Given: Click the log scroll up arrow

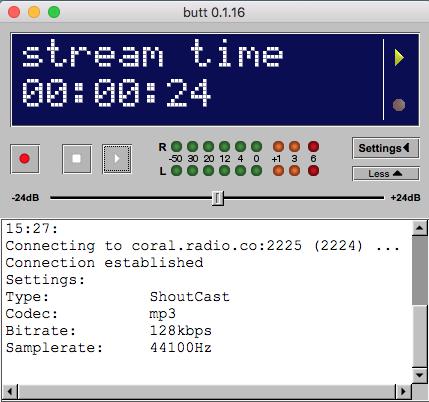Looking at the screenshot, I should coord(420,228).
